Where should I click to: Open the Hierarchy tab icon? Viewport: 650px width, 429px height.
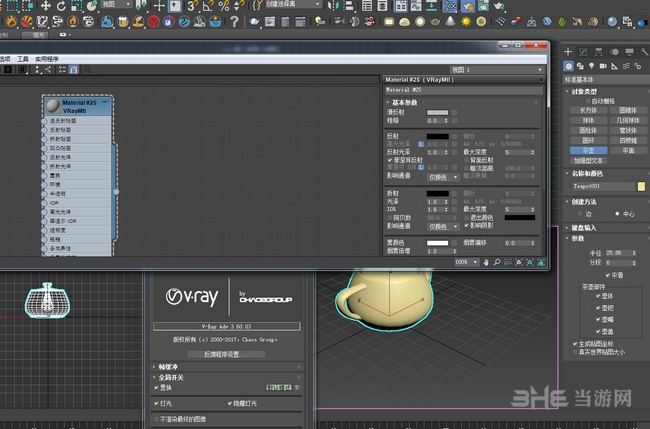point(599,52)
